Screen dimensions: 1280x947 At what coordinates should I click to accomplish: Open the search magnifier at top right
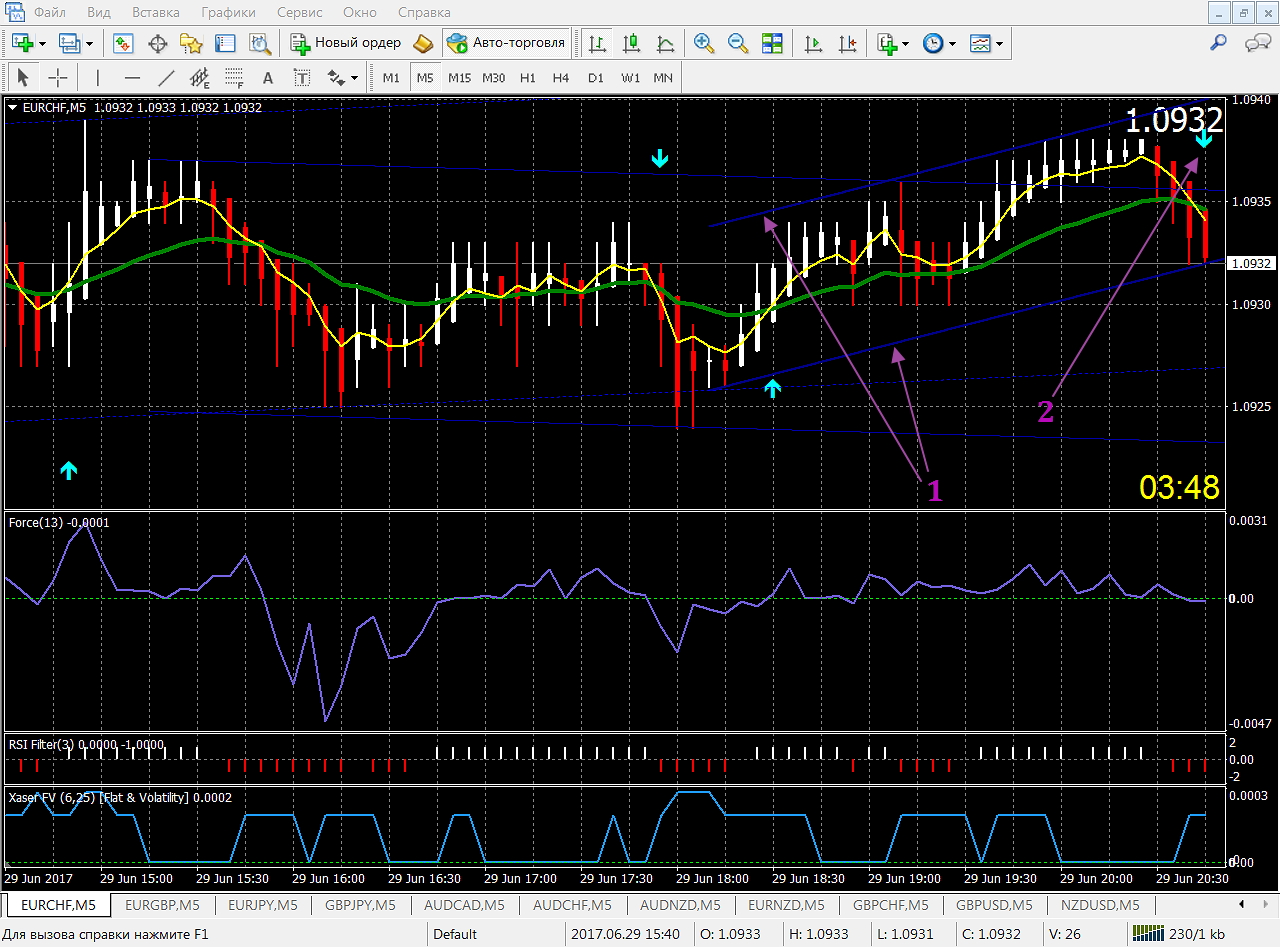pos(1219,43)
